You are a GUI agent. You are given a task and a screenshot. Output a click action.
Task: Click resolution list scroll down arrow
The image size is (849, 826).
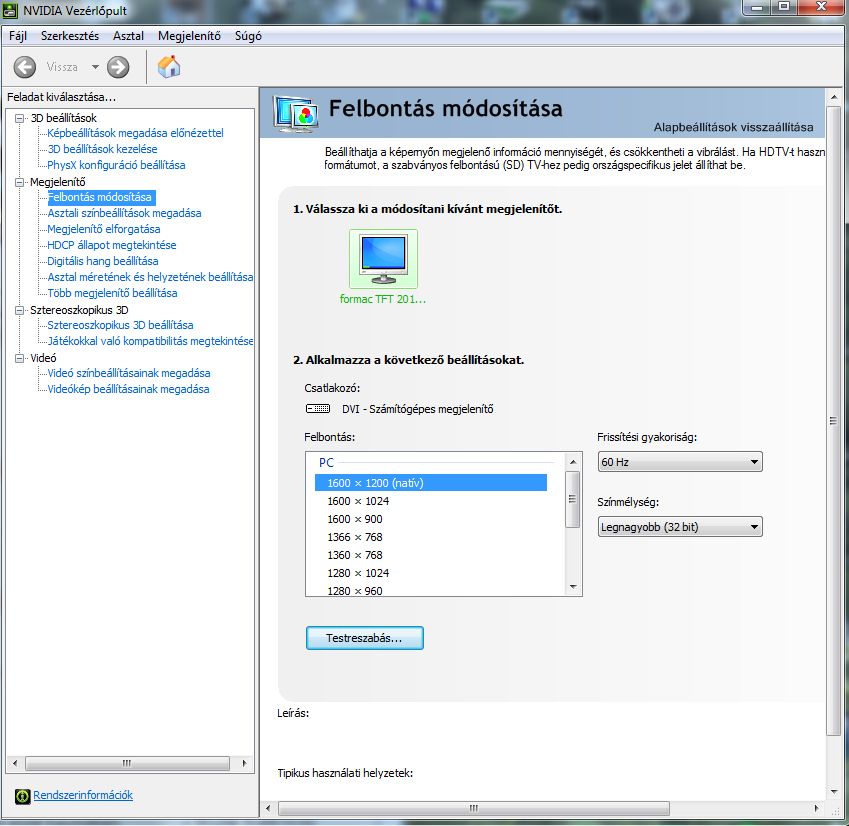pos(573,587)
